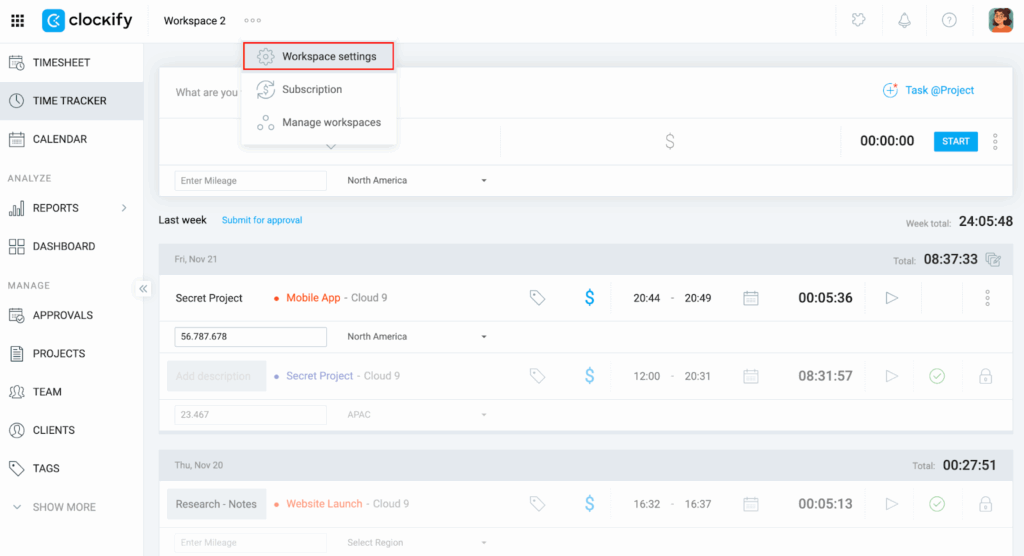This screenshot has width=1024, height=556.
Task: Open North America dropdown in timer bar
Action: (416, 181)
